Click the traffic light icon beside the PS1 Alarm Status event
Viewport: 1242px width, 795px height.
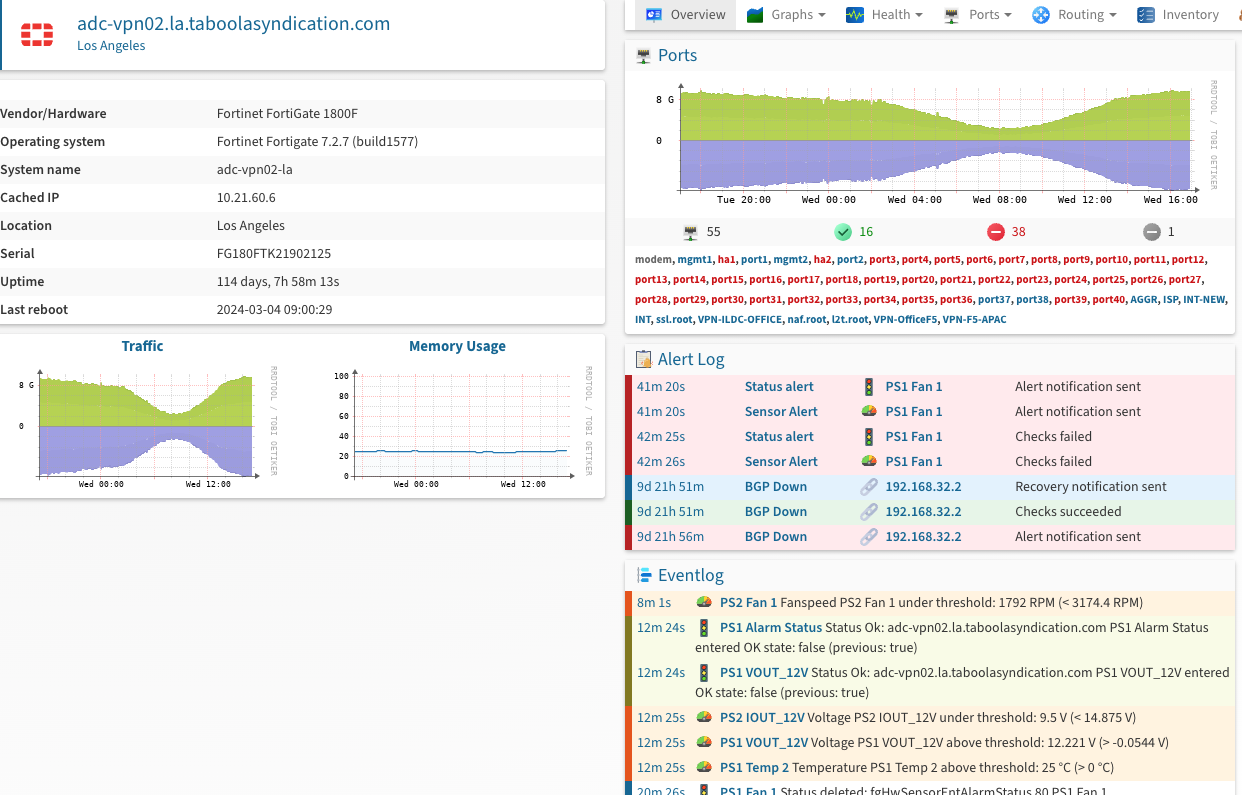[x=704, y=628]
